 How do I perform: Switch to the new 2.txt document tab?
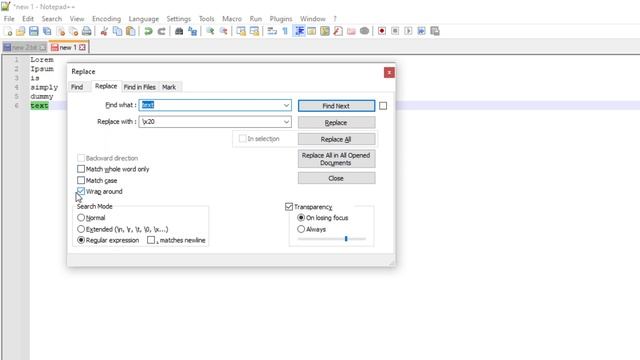pos(25,47)
